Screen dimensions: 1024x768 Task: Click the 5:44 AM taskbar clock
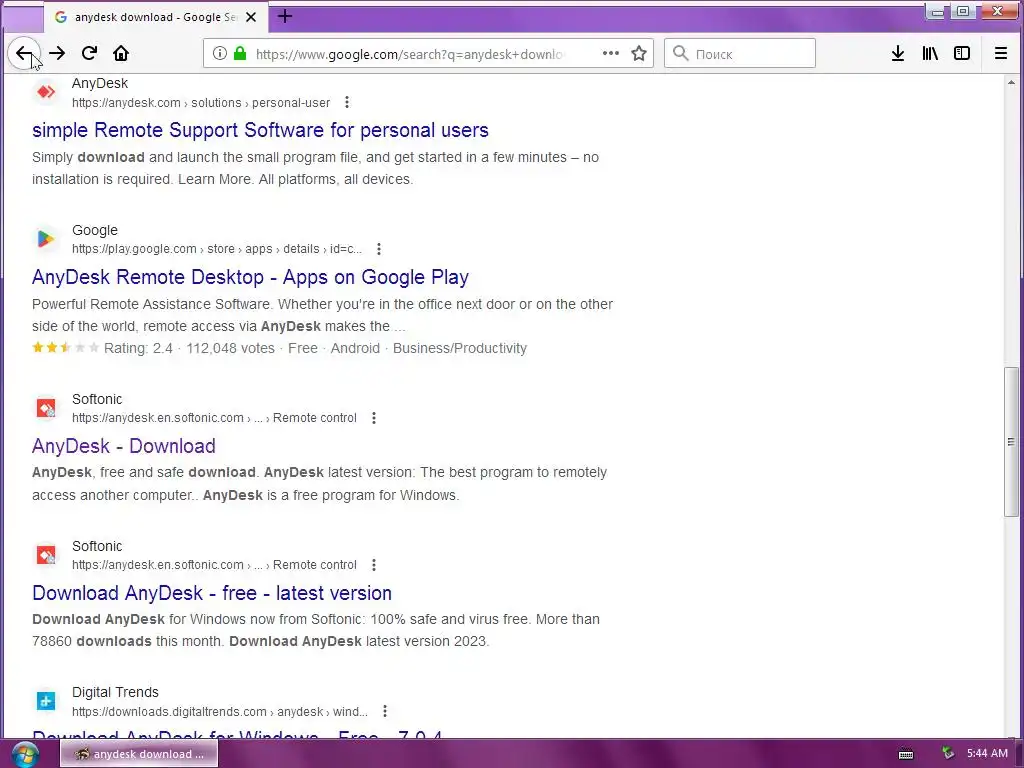click(987, 753)
